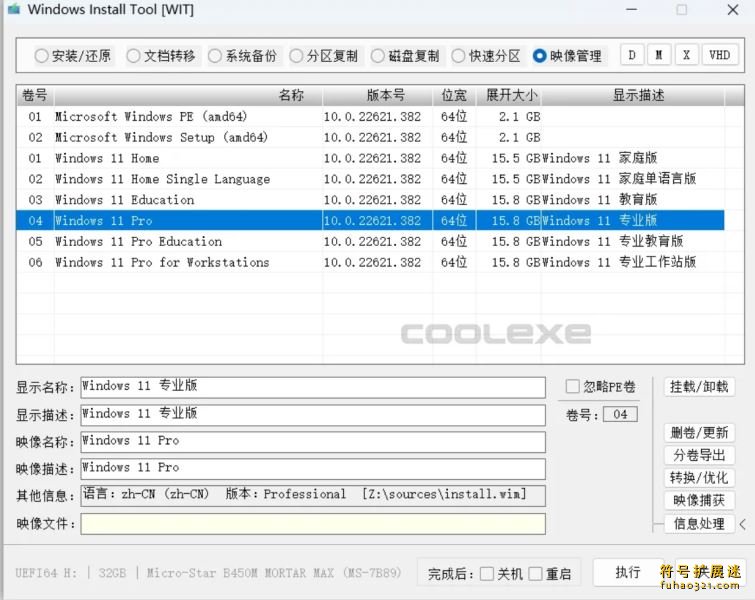Click the WIT app icon in title bar
Viewport: 755px width, 600px height.
pos(14,9)
